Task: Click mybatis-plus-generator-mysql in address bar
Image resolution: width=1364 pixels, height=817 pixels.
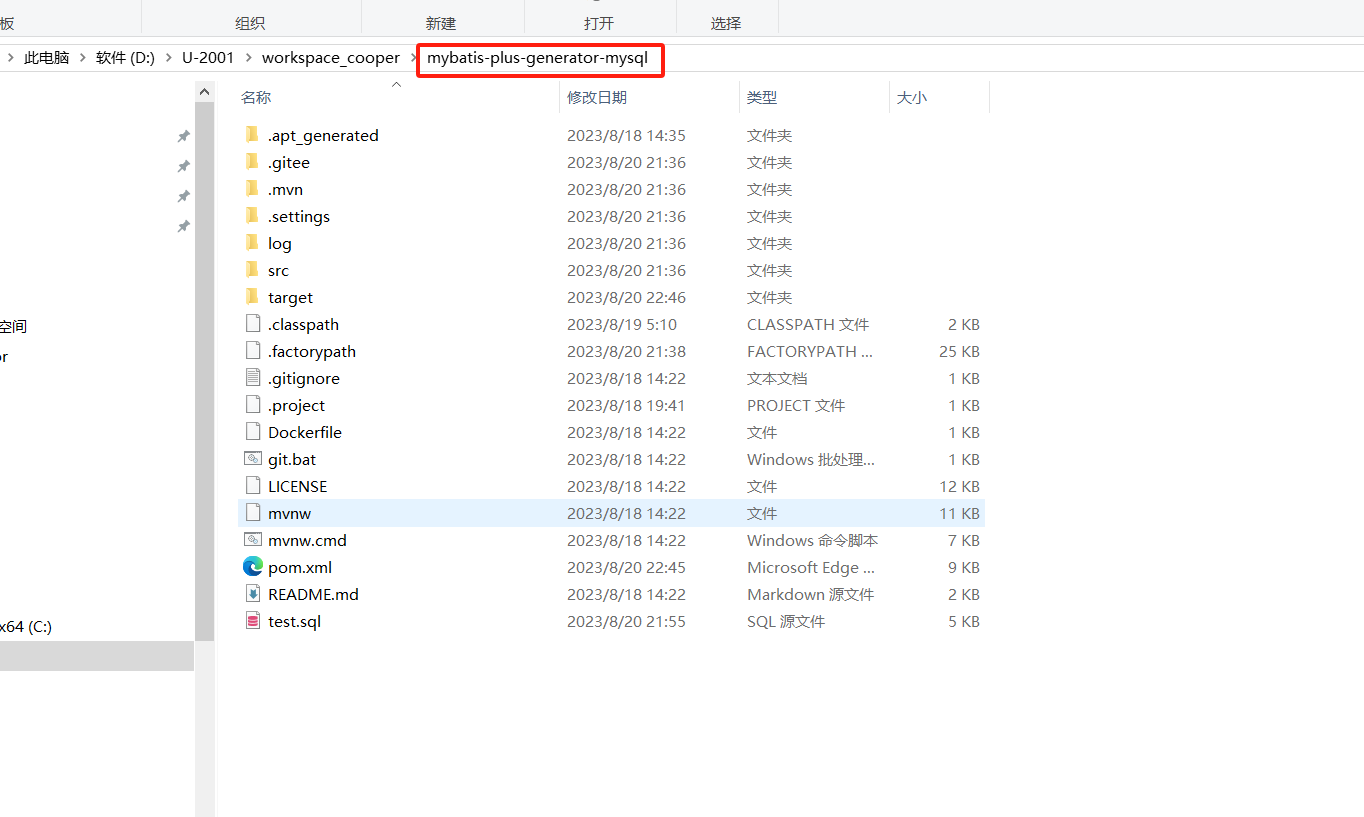Action: pyautogui.click(x=537, y=58)
